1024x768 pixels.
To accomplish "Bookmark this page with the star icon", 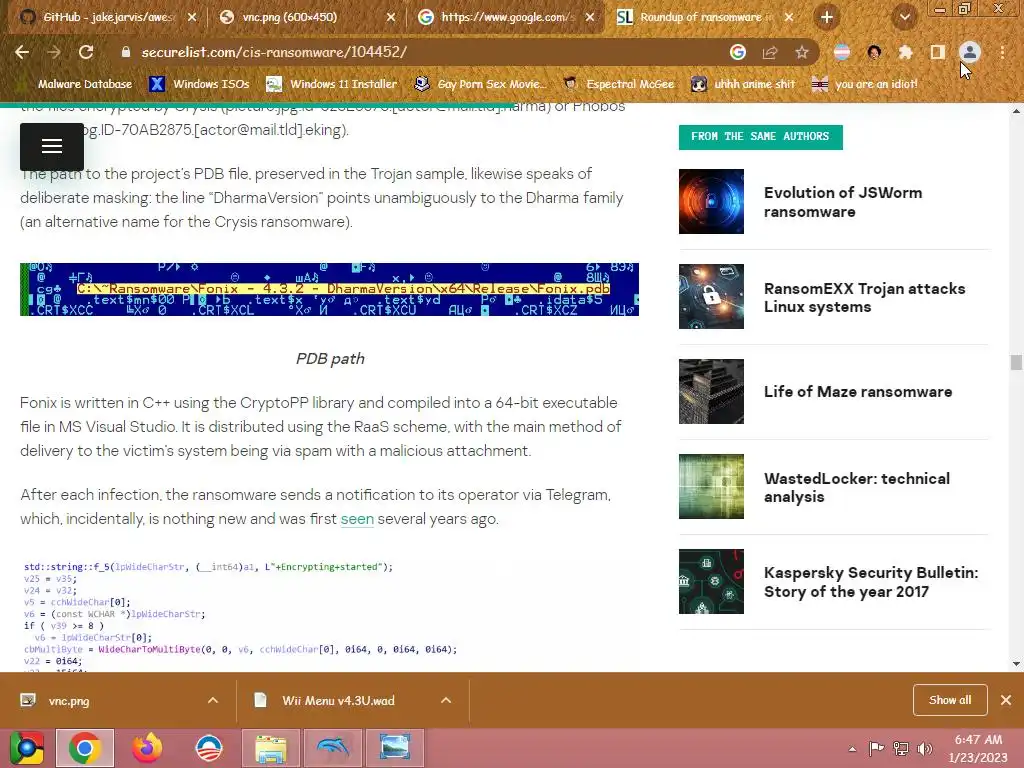I will [802, 52].
